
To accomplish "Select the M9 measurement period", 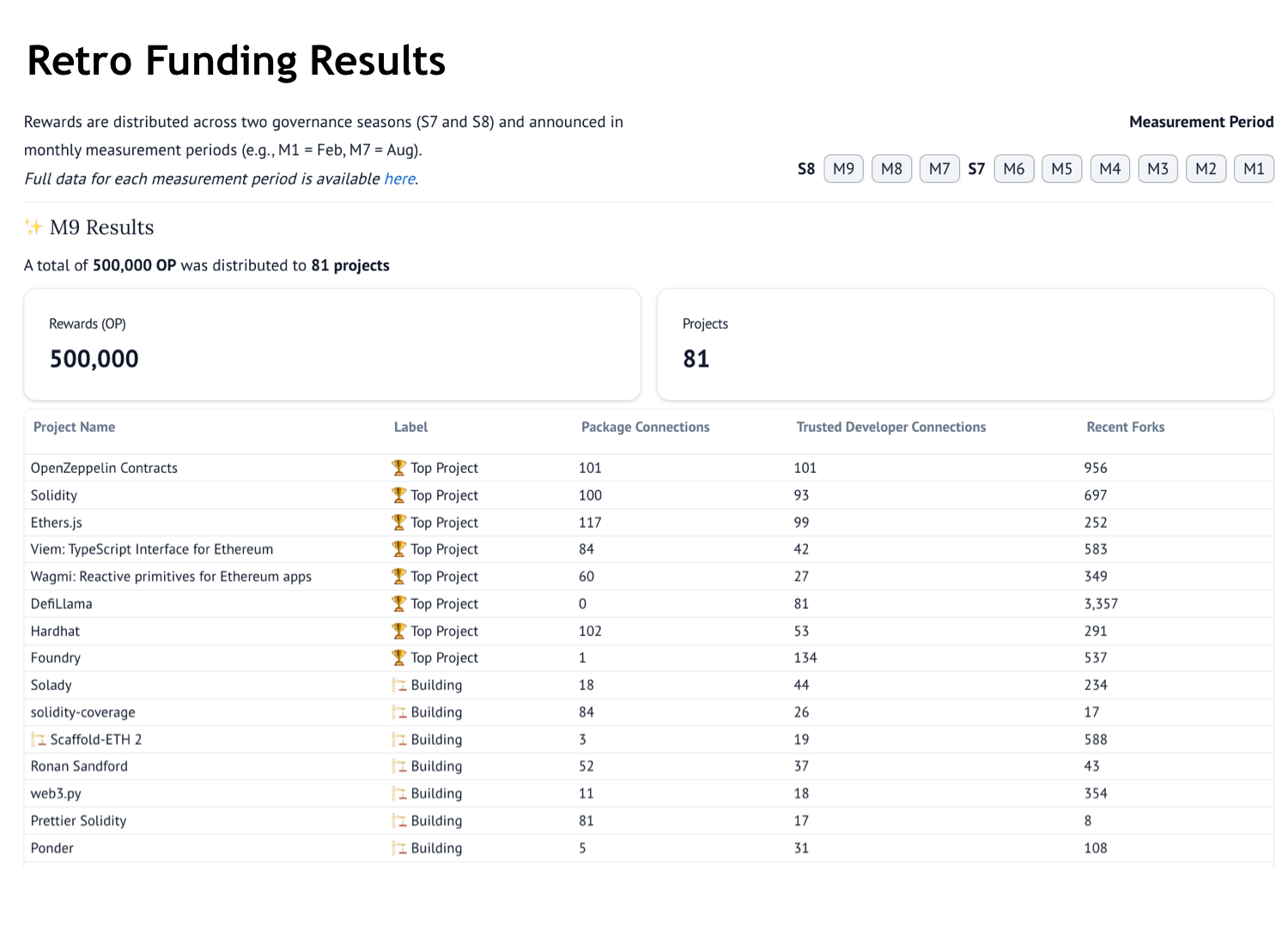I will 843,169.
